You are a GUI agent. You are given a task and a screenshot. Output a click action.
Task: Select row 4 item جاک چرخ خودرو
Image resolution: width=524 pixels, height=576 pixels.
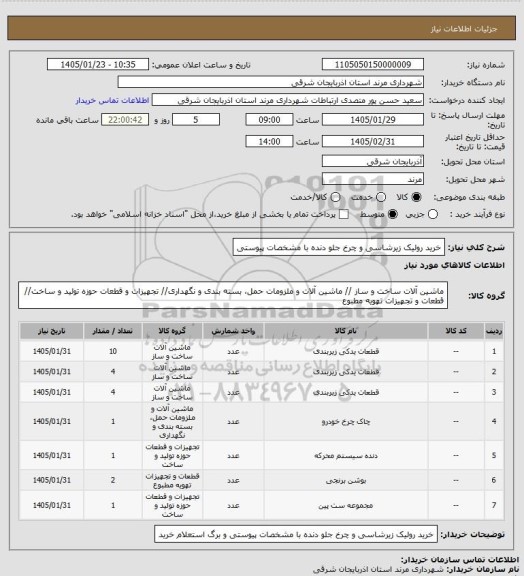[x=346, y=422]
